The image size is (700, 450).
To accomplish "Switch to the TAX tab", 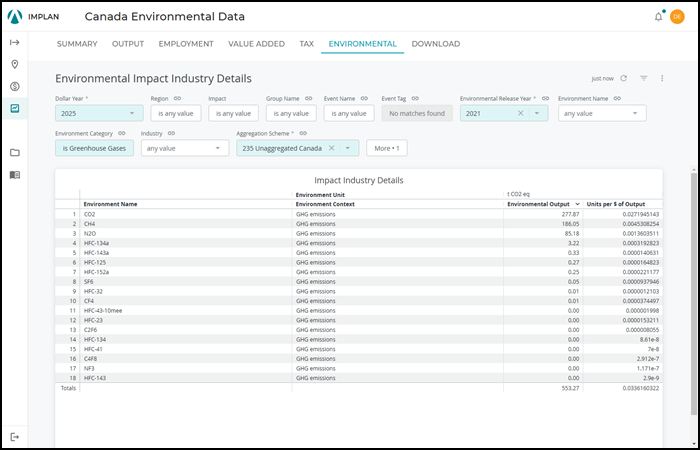I will click(x=307, y=44).
